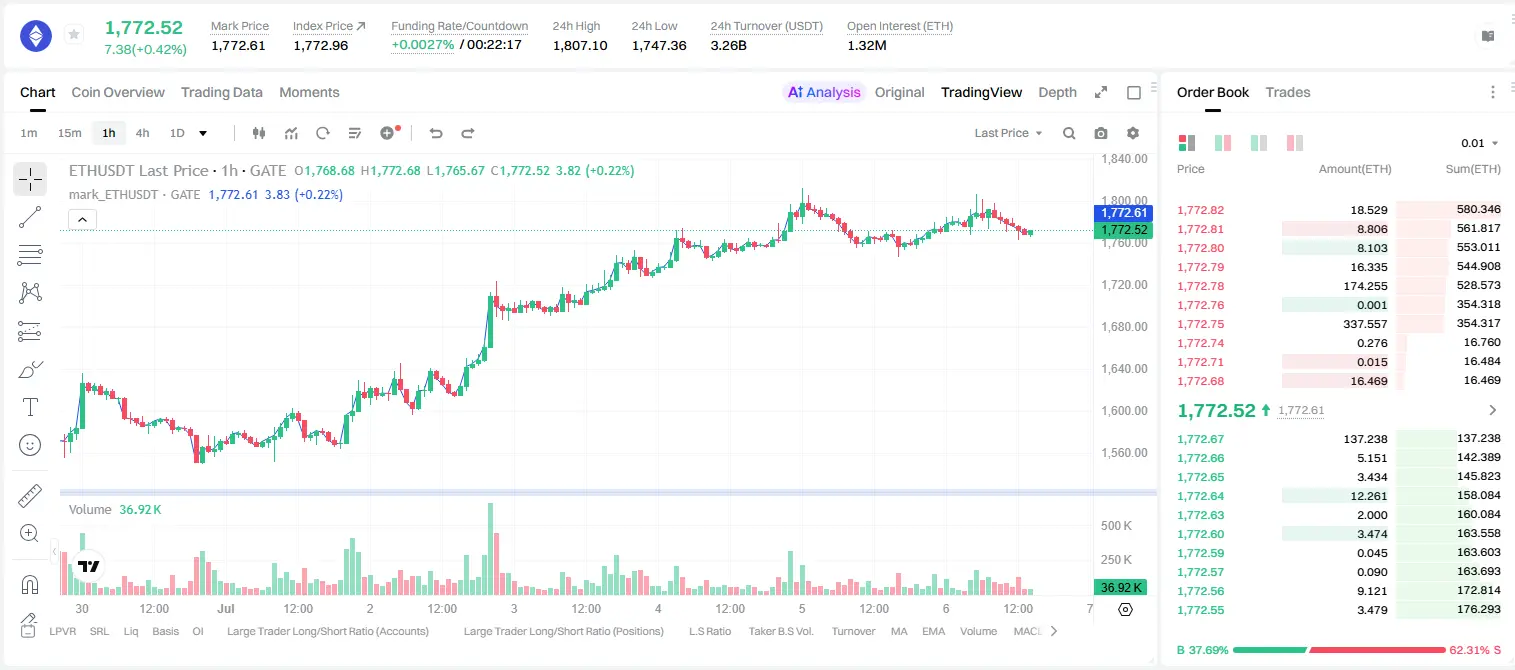The height and width of the screenshot is (670, 1515).
Task: Open the Trades tab
Action: click(1288, 92)
